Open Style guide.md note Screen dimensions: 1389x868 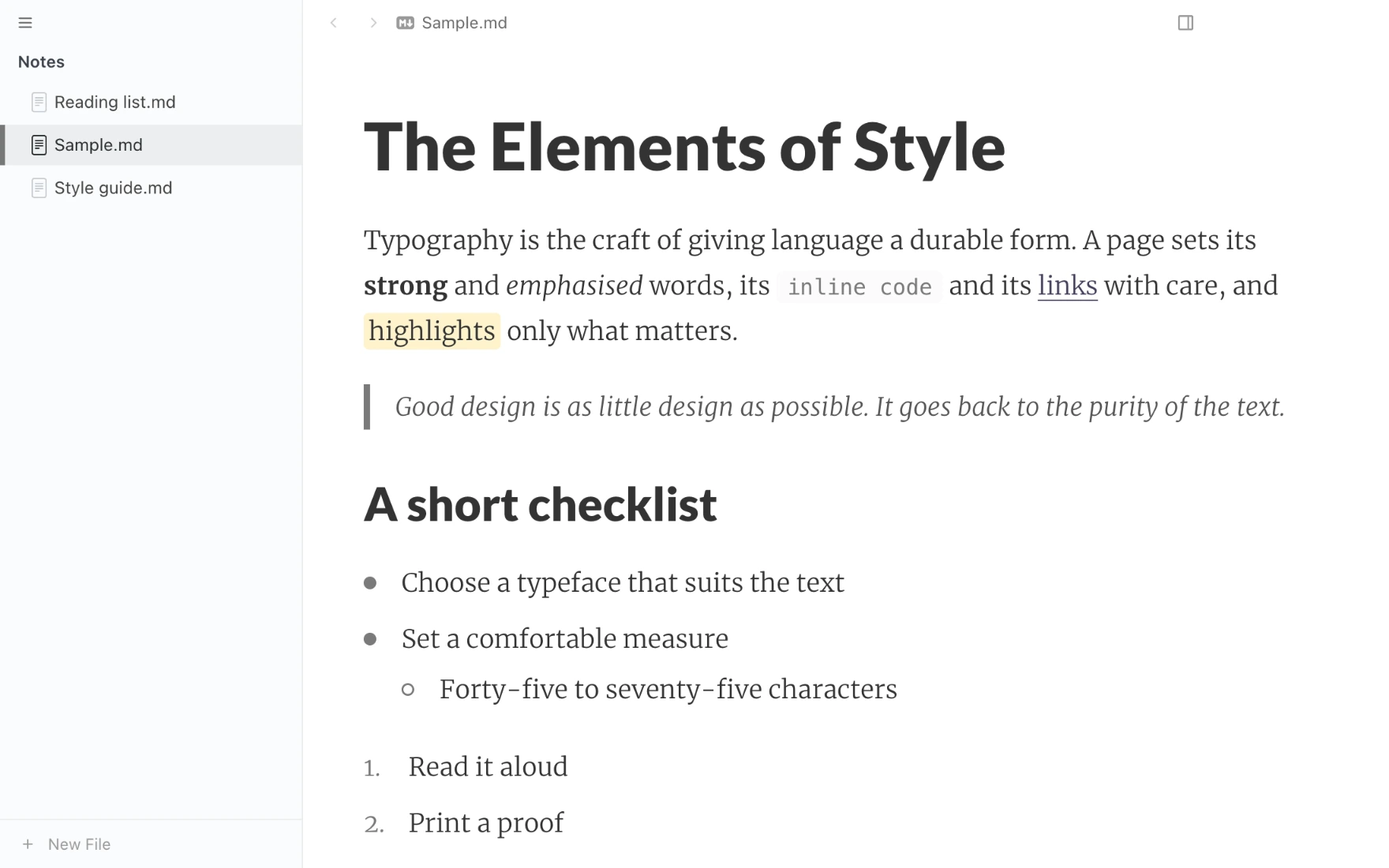(x=152, y=188)
